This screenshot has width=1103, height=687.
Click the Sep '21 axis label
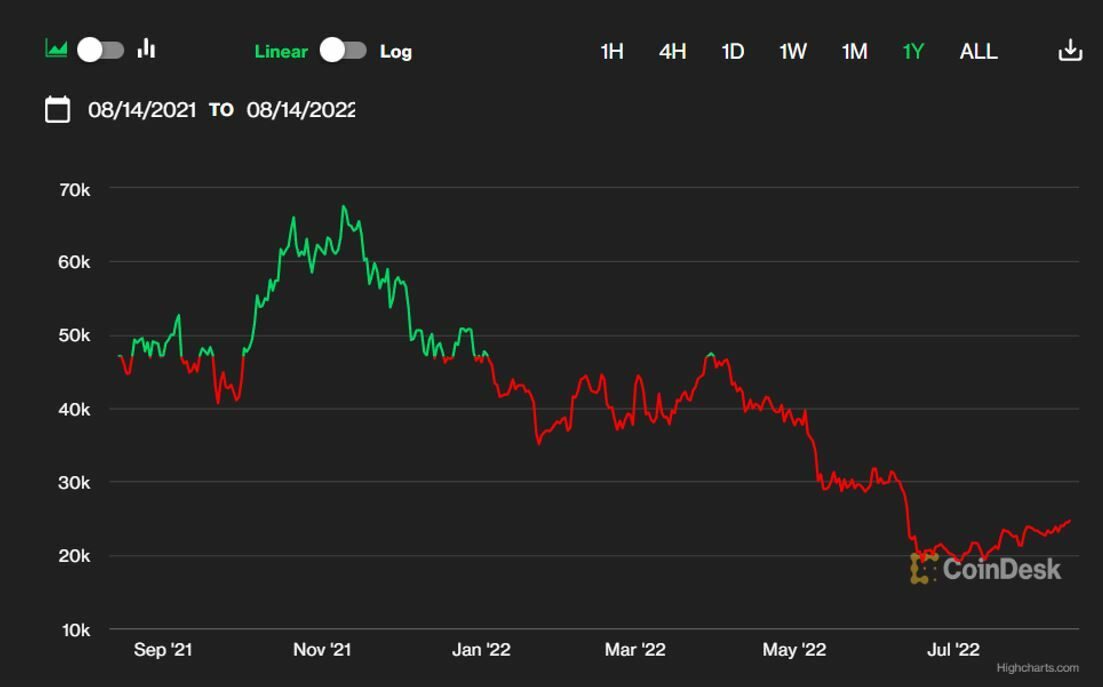click(x=162, y=650)
